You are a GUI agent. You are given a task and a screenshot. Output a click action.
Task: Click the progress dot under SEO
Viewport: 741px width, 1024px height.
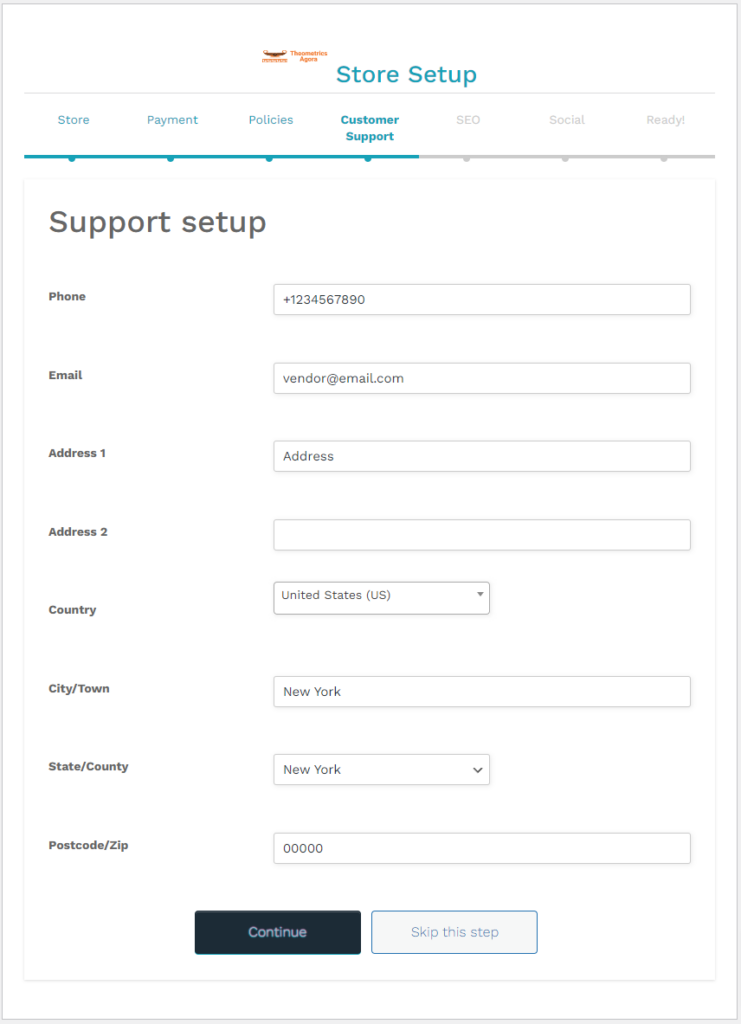(466, 158)
